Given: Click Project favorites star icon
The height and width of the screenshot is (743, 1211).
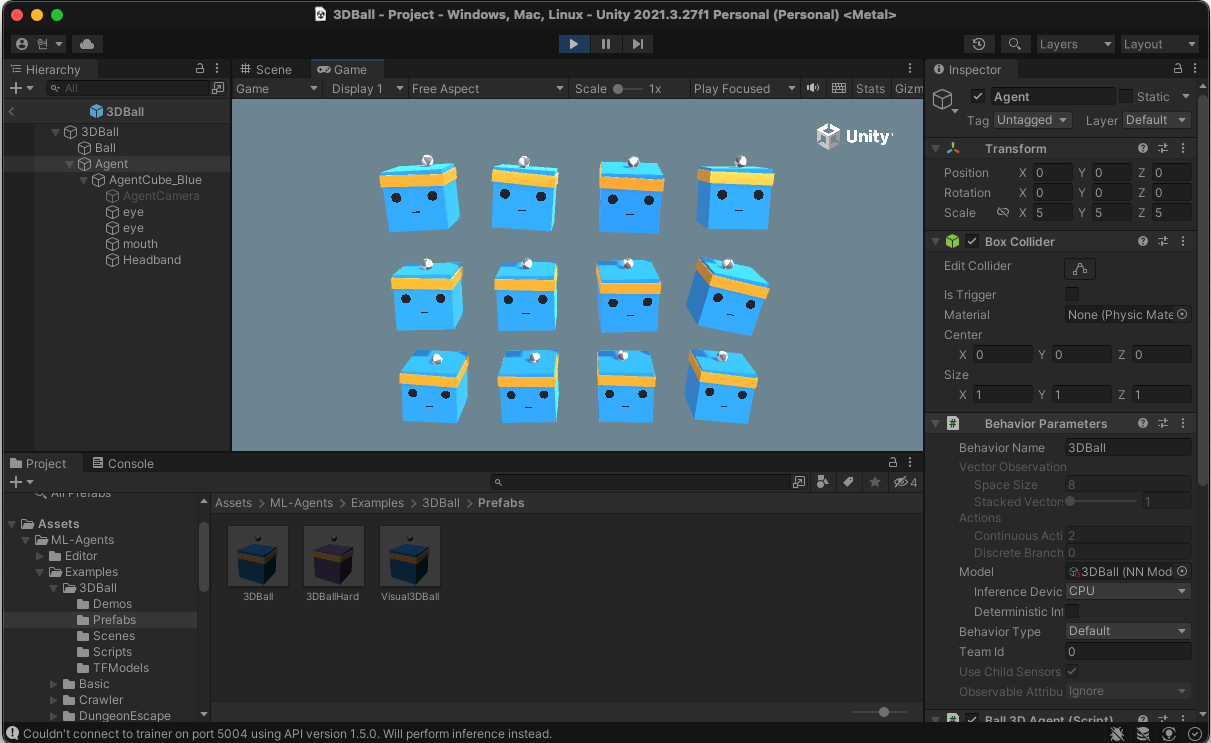Looking at the screenshot, I should tap(875, 482).
